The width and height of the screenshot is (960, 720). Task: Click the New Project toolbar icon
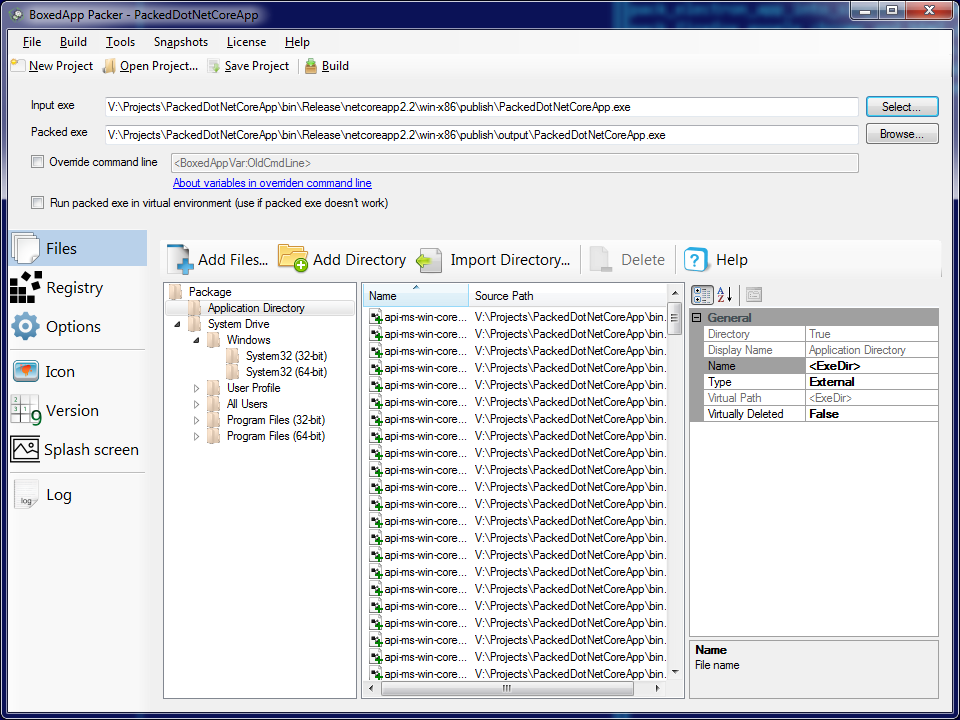click(18, 66)
